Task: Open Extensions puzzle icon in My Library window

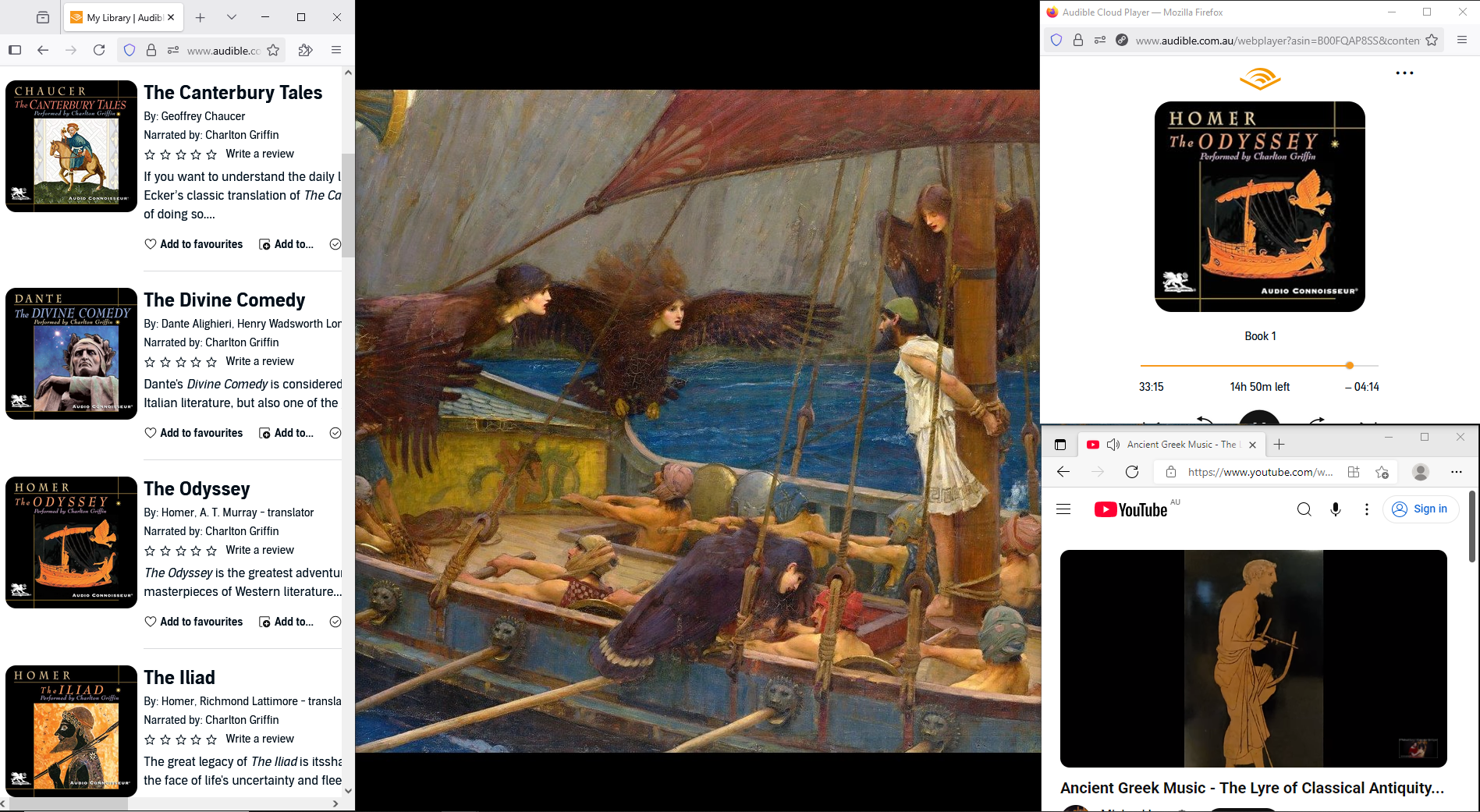Action: tap(305, 50)
